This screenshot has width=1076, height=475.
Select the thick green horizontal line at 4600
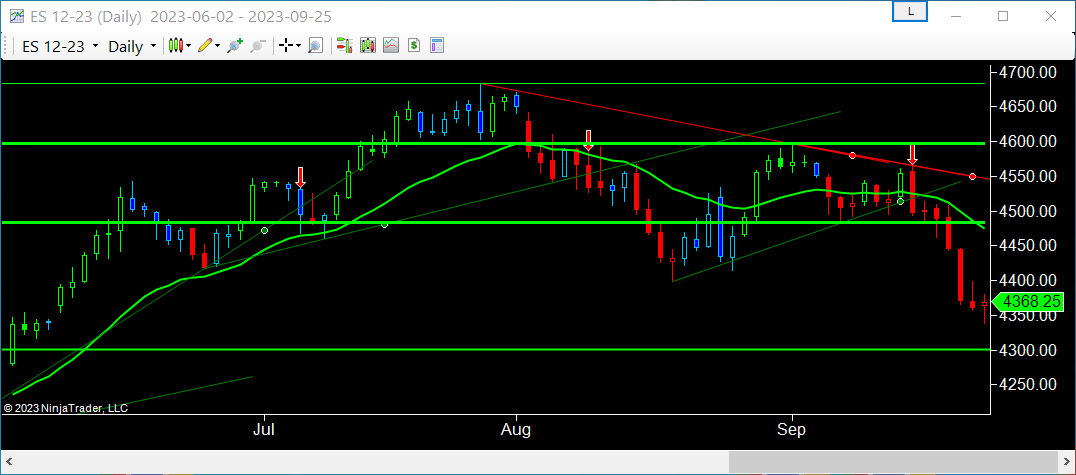pyautogui.click(x=493, y=143)
